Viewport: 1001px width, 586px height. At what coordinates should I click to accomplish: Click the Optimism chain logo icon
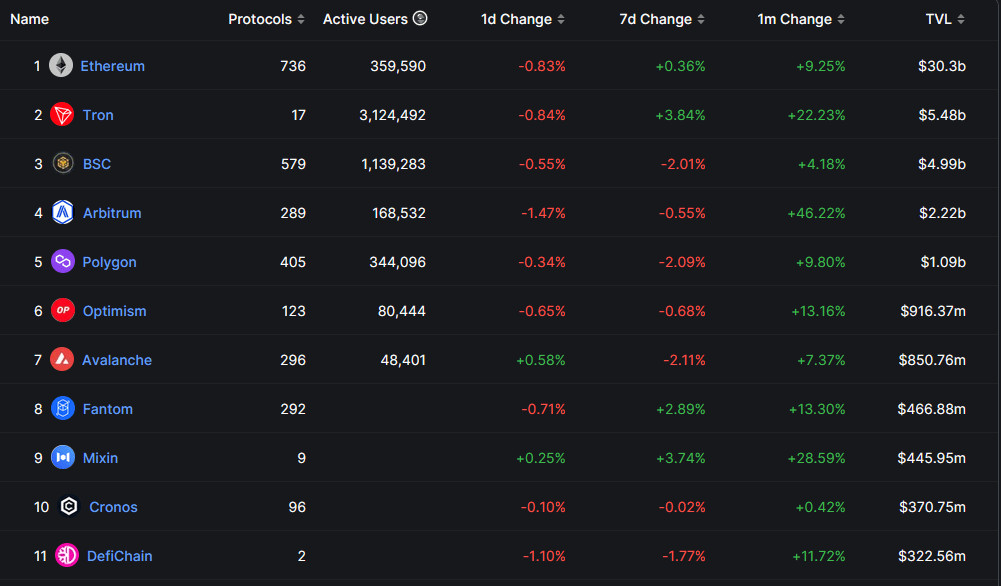pyautogui.click(x=63, y=311)
